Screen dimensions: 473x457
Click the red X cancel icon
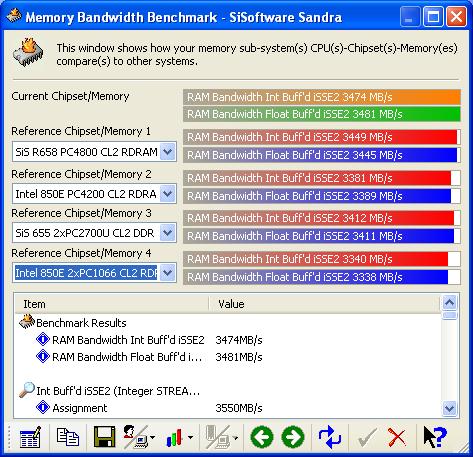click(x=396, y=437)
